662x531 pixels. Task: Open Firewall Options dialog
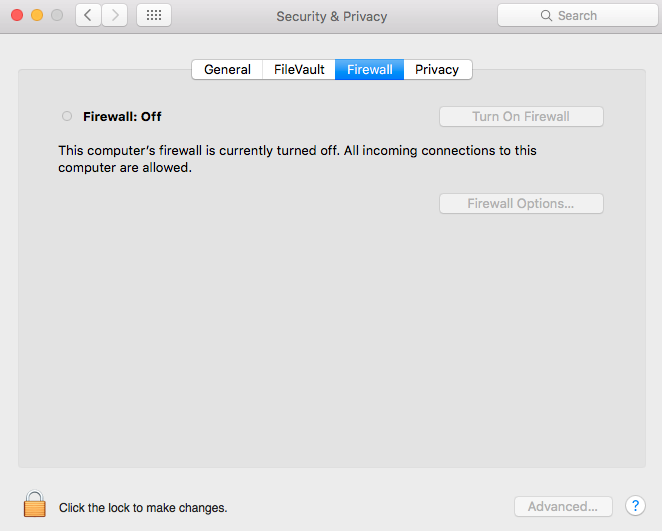coord(521,203)
